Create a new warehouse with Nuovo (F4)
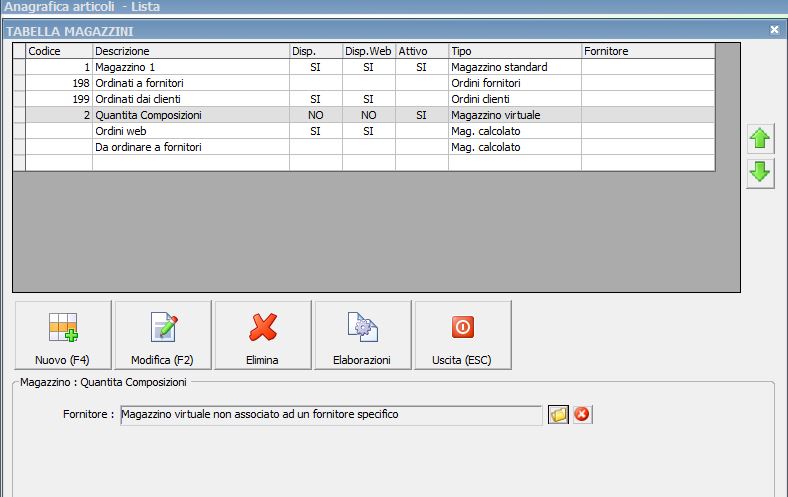 pos(63,335)
